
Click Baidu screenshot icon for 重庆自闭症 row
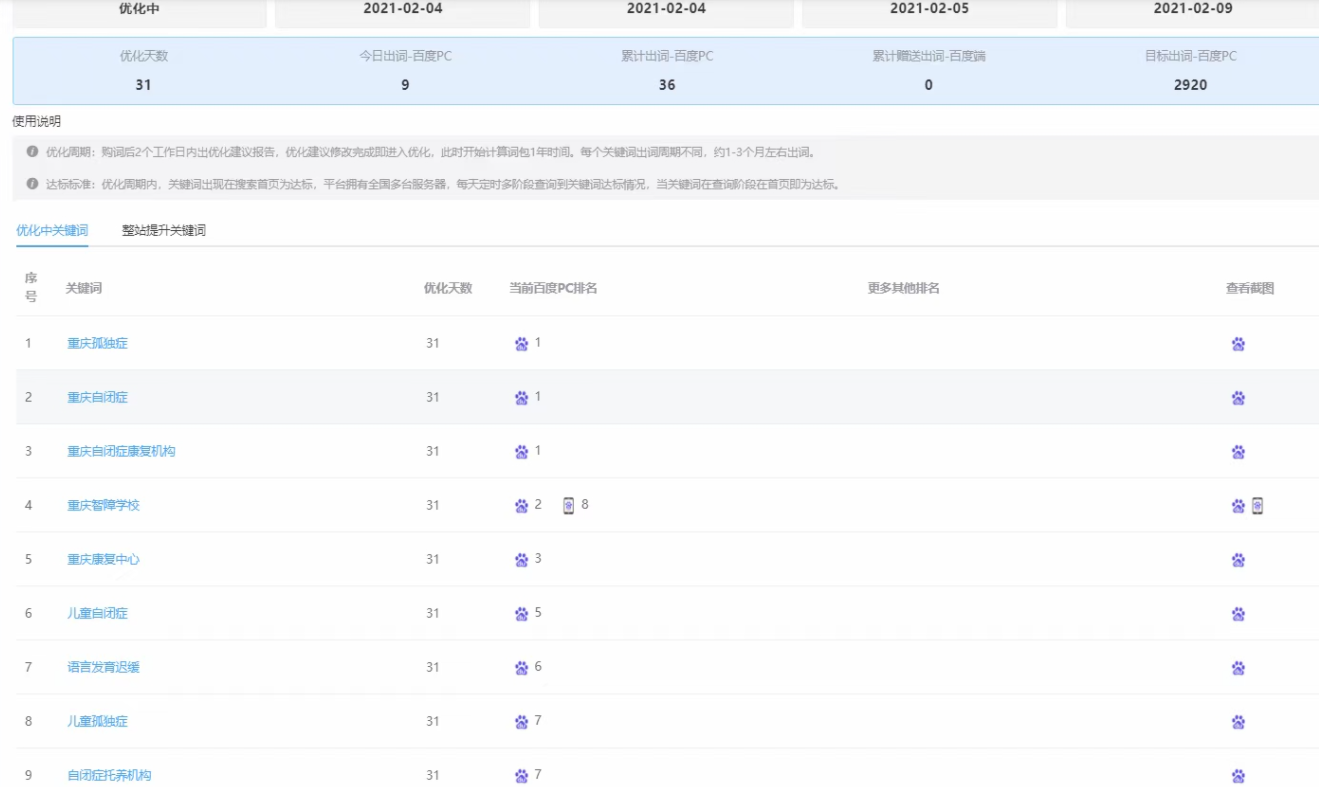pos(1238,398)
